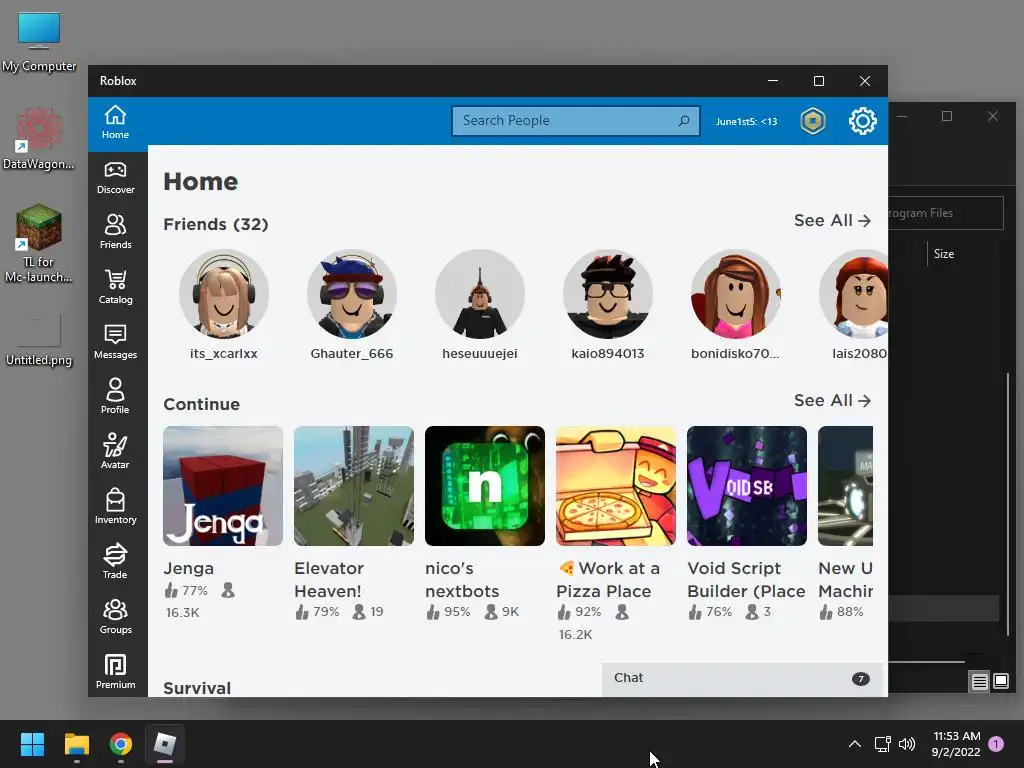Image resolution: width=1024 pixels, height=768 pixels.
Task: Open the notification badge in taskbar
Action: coord(996,744)
